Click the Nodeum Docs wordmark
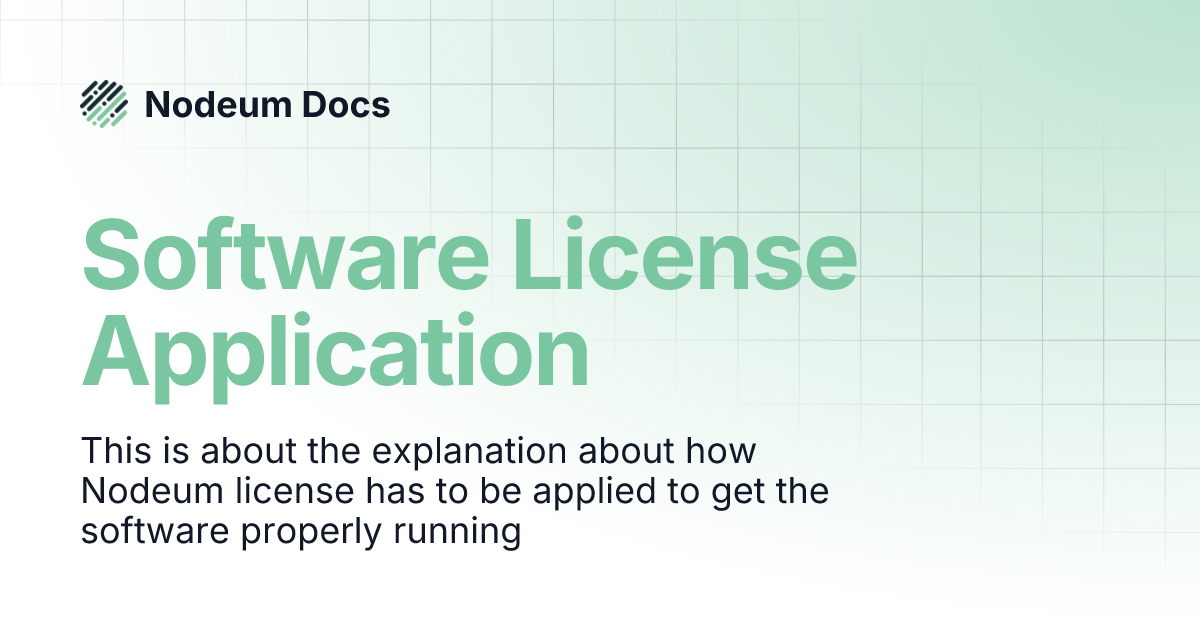Screen dimensions: 1200x630 (268, 105)
